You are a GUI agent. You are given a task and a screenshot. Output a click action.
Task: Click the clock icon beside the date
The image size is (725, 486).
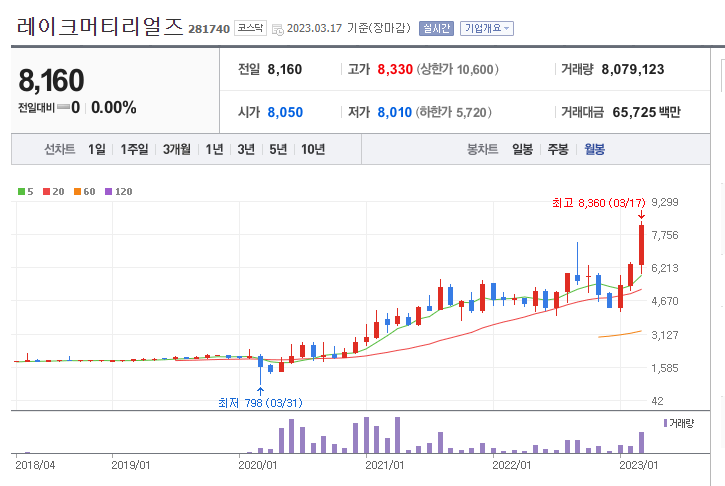coord(277,30)
